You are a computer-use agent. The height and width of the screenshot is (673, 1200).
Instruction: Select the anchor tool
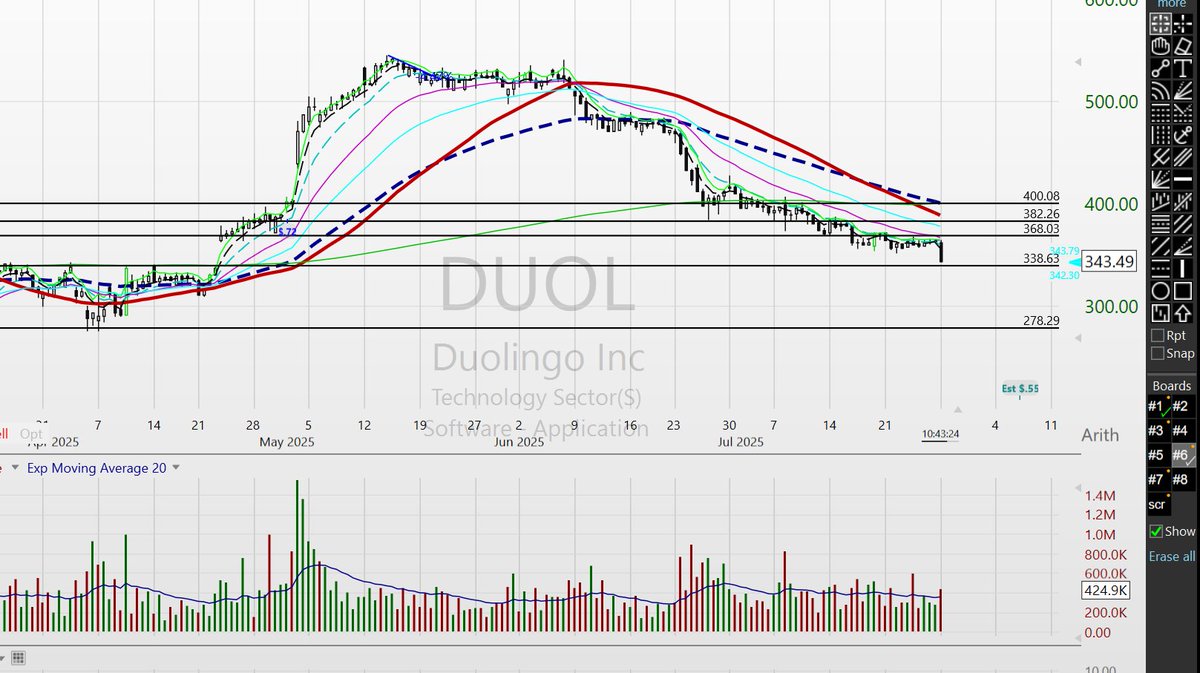pyautogui.click(x=1183, y=135)
